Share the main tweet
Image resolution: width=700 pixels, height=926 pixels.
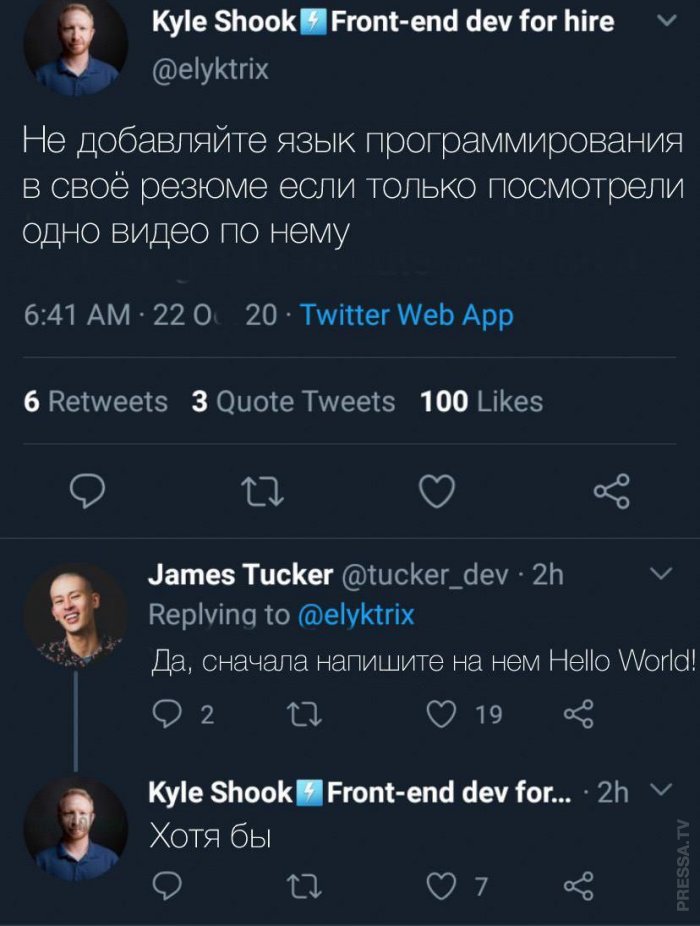point(611,491)
